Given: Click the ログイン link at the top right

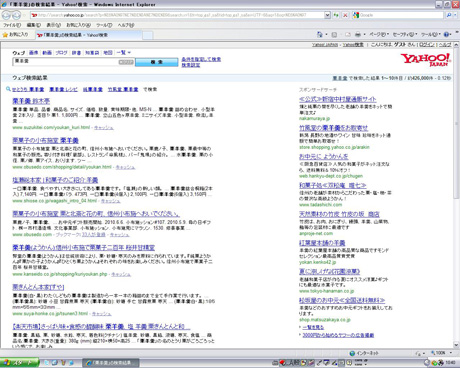Looking at the screenshot, I should [427, 45].
